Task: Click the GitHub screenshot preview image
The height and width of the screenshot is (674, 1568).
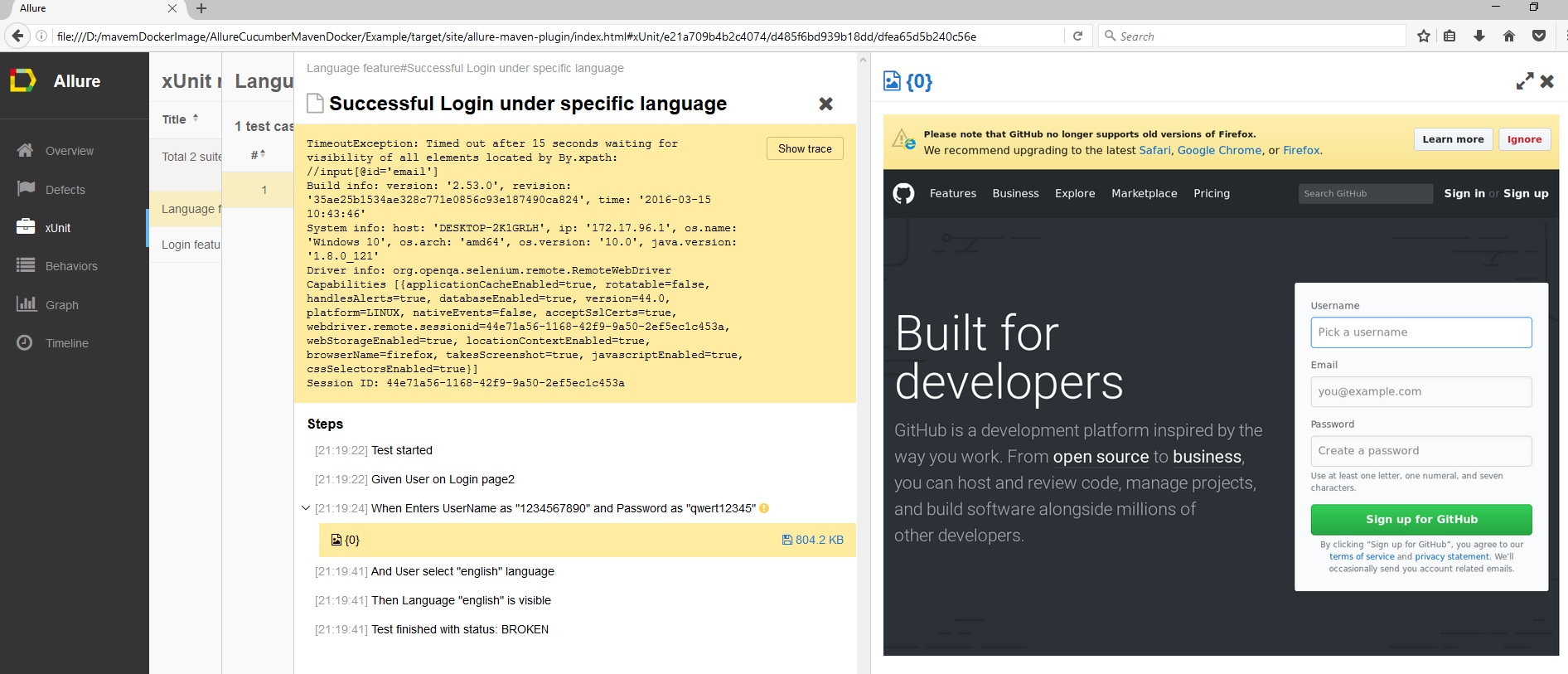Action: [1221, 385]
